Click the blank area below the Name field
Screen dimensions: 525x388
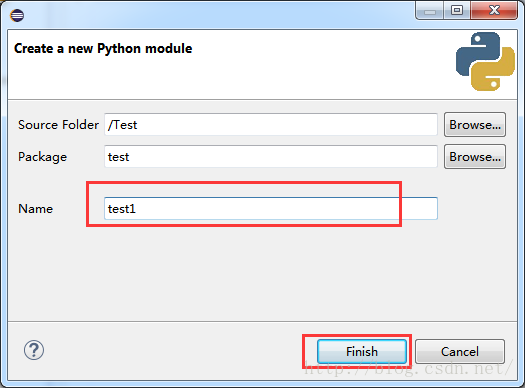[262, 271]
